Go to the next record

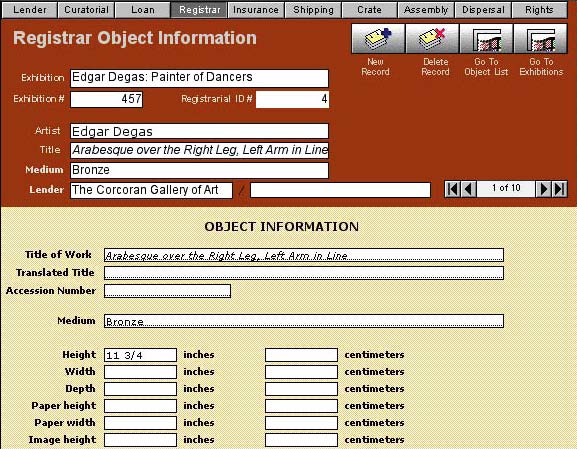click(543, 189)
